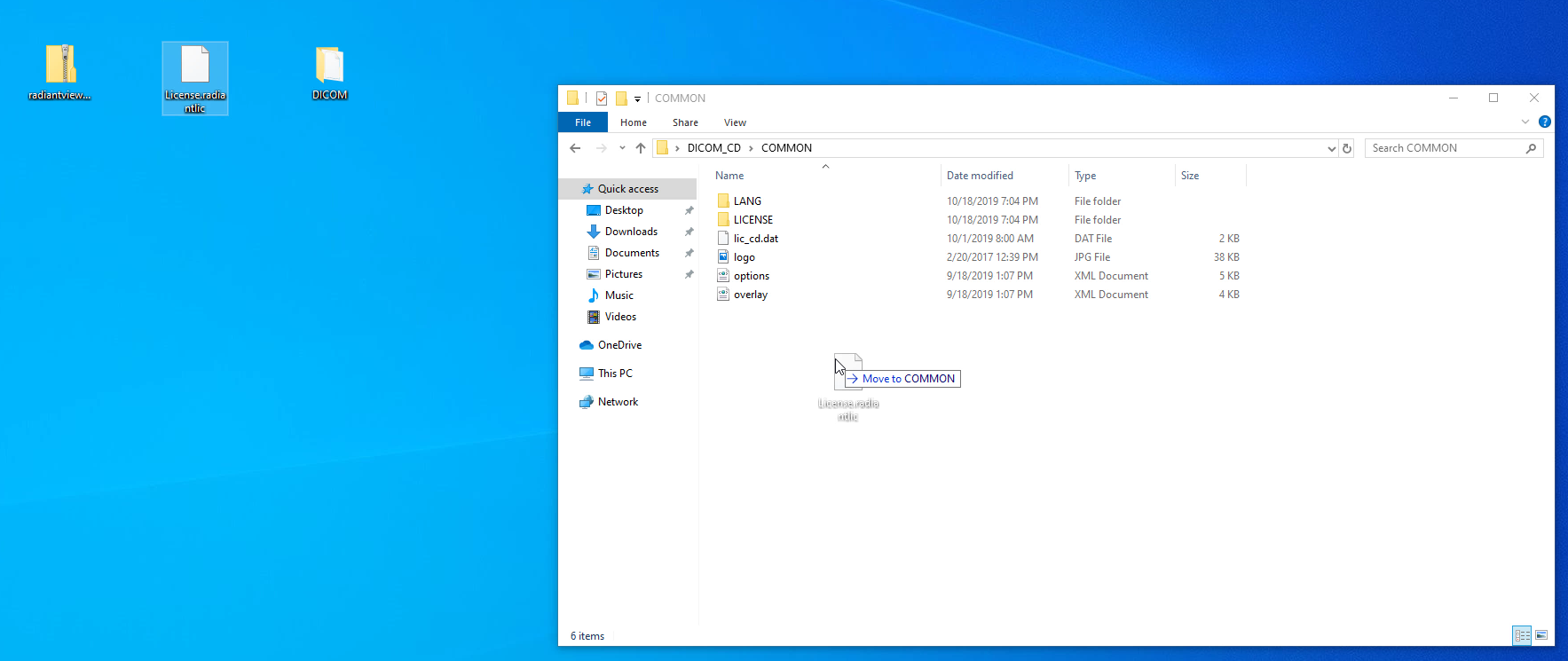
Task: Open the File menu tab
Action: click(583, 122)
